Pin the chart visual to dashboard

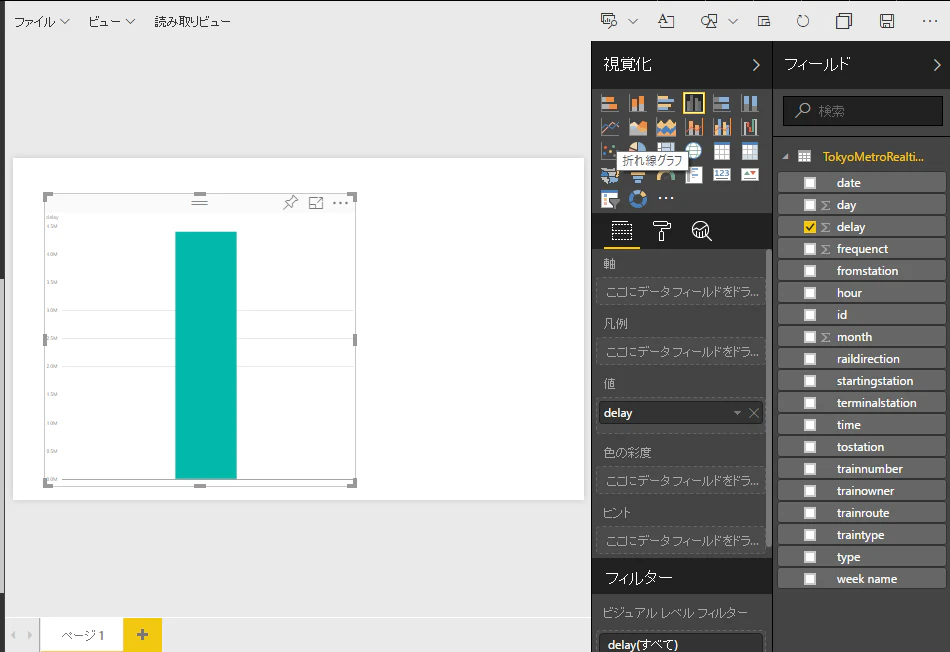(291, 202)
